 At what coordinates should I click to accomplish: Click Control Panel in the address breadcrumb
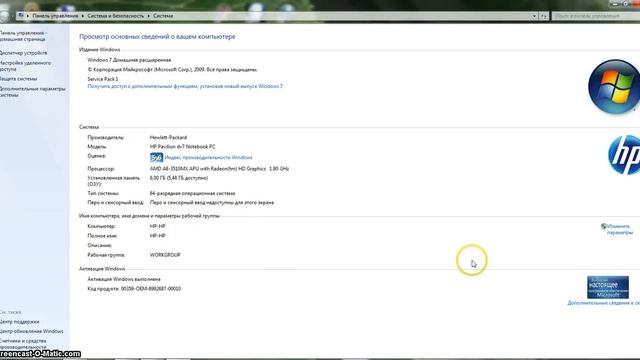55,16
